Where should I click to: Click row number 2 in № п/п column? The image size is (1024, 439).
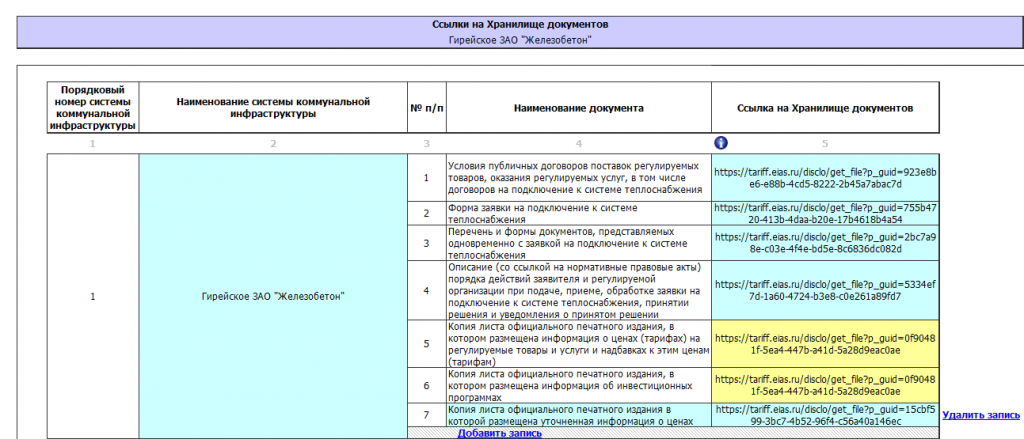click(426, 214)
